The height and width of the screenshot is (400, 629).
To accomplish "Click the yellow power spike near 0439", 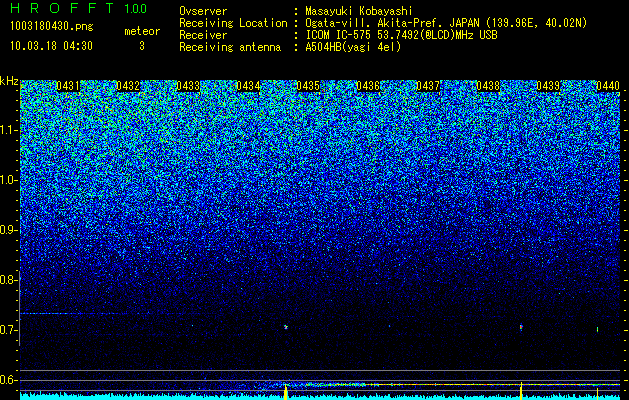I will pos(521,391).
